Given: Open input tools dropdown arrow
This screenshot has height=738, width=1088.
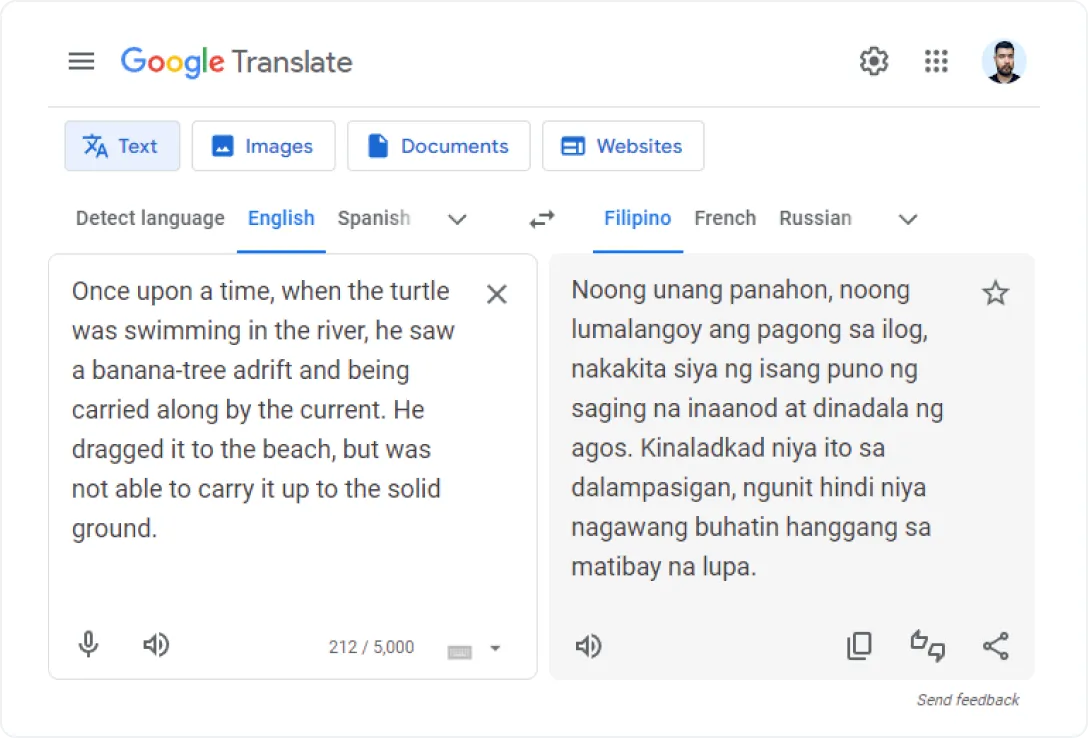Looking at the screenshot, I should tap(495, 649).
